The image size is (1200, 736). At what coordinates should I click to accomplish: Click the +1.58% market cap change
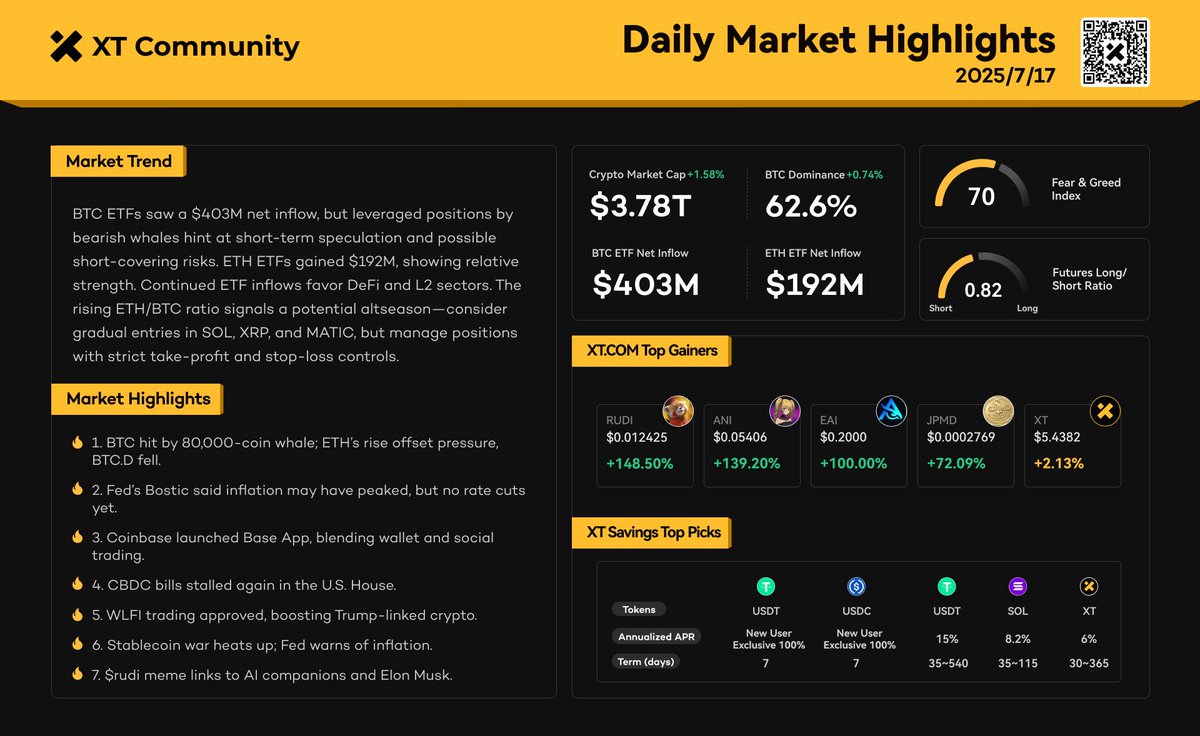click(x=705, y=174)
